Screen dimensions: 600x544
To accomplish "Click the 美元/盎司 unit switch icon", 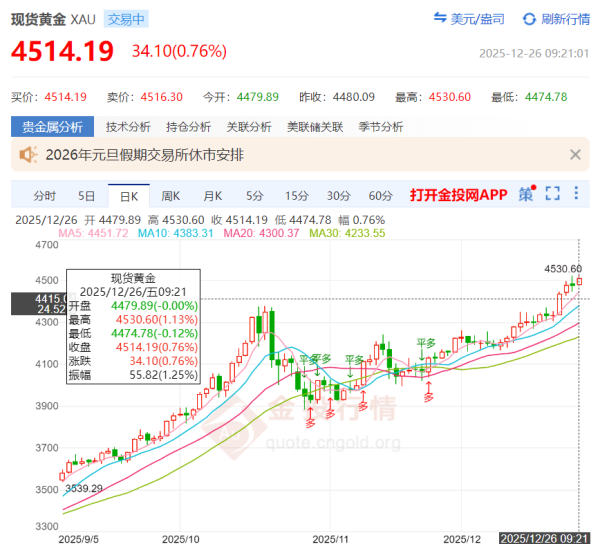I will tap(440, 18).
